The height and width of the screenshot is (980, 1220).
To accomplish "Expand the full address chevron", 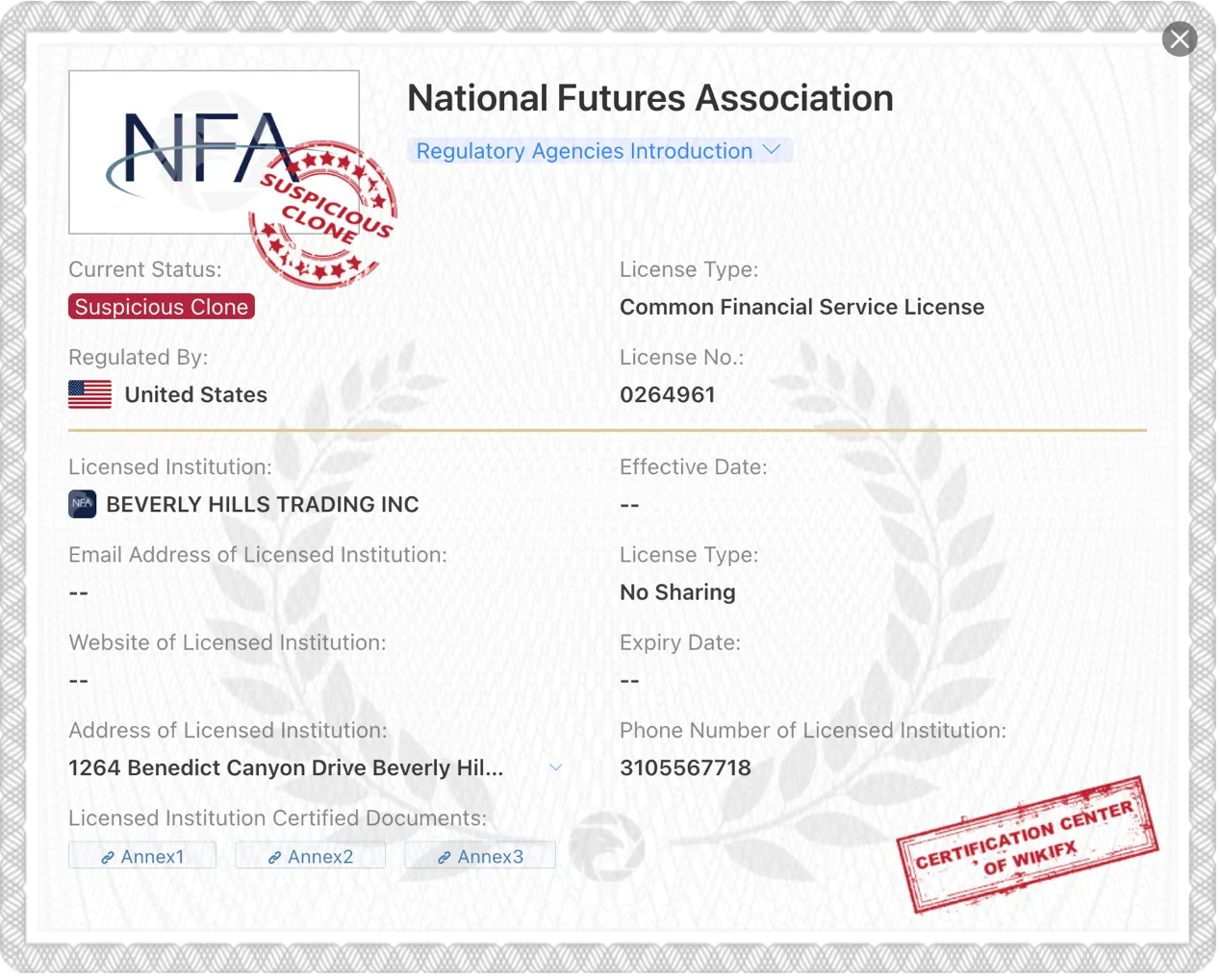I will pos(557,769).
